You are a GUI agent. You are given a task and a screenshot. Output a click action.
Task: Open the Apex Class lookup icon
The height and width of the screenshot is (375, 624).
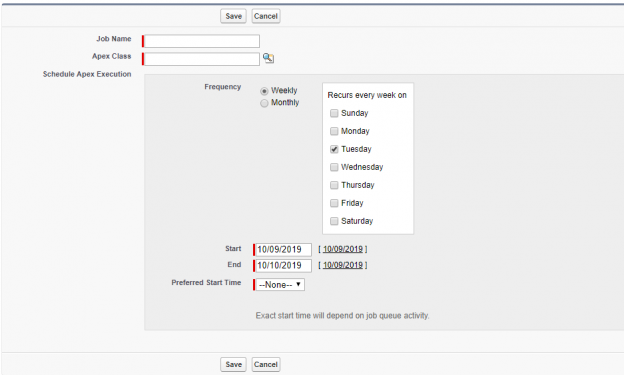pos(268,58)
